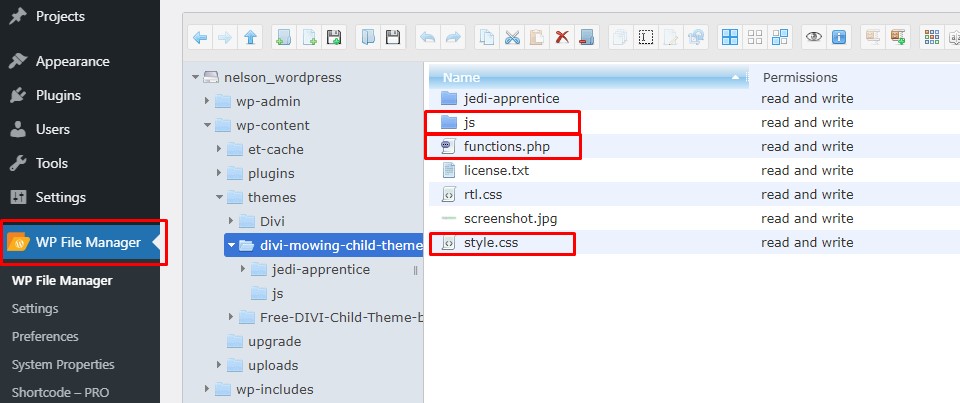Image resolution: width=960 pixels, height=403 pixels.
Task: Click the Cut scissors icon
Action: (x=512, y=37)
